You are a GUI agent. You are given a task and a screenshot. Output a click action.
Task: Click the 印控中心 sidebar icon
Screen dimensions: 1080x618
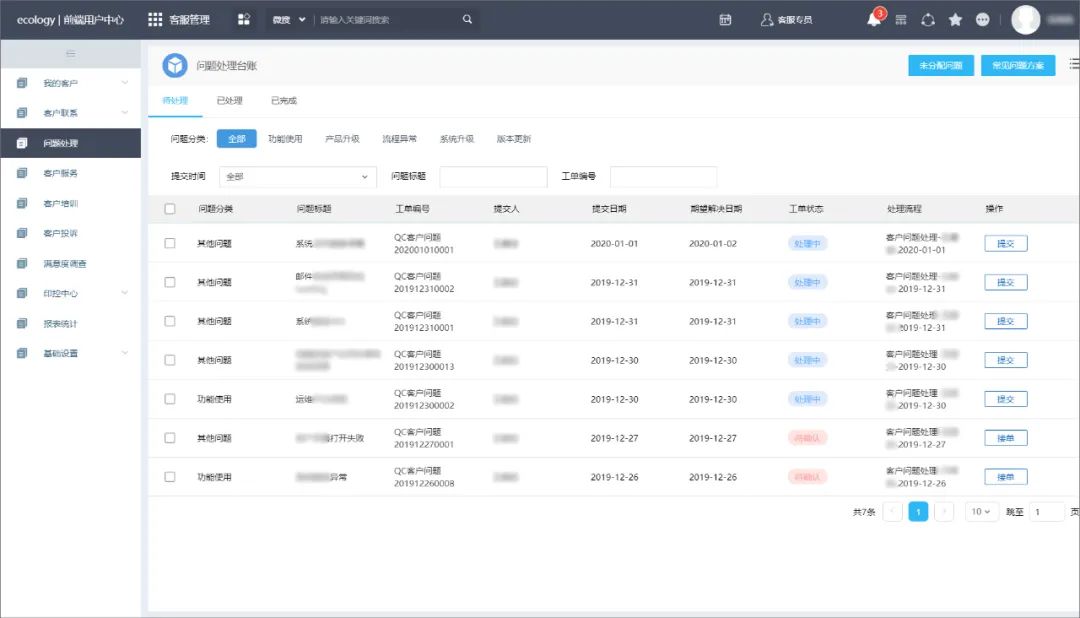(22, 293)
